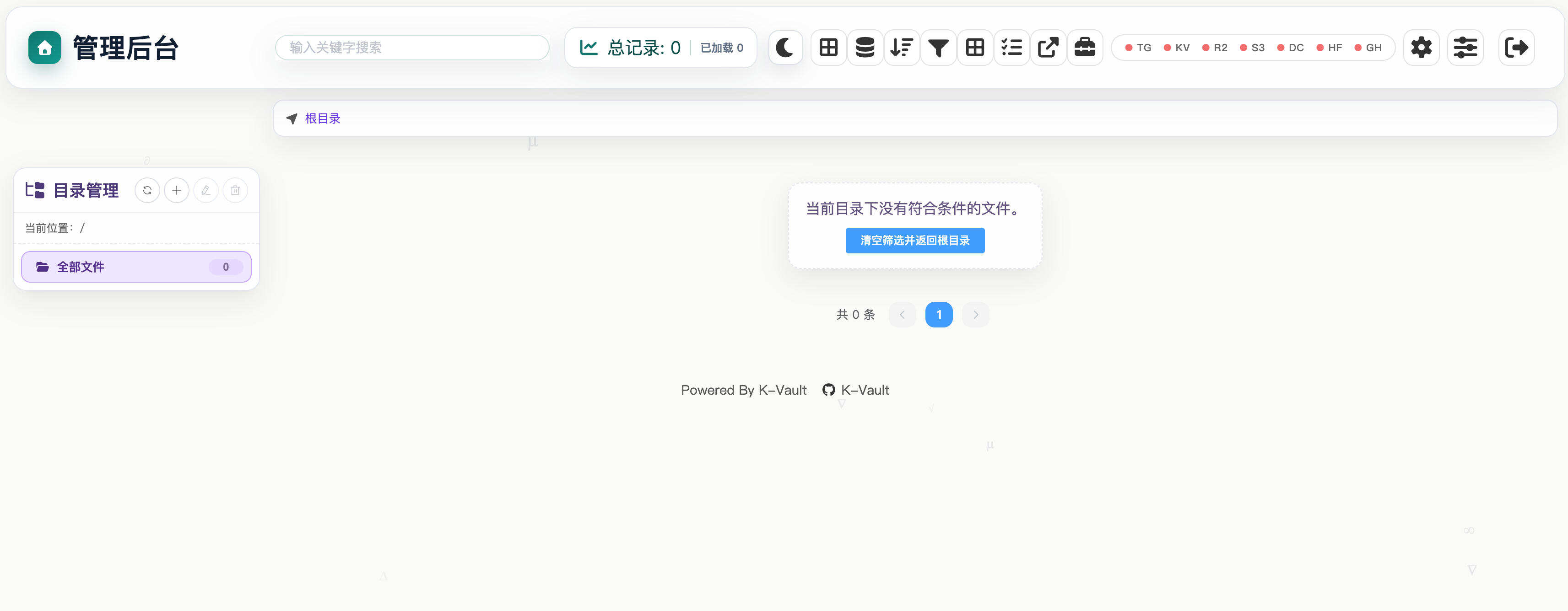Open the external share link tool
Screen dimensions: 1568x611
1048,47
